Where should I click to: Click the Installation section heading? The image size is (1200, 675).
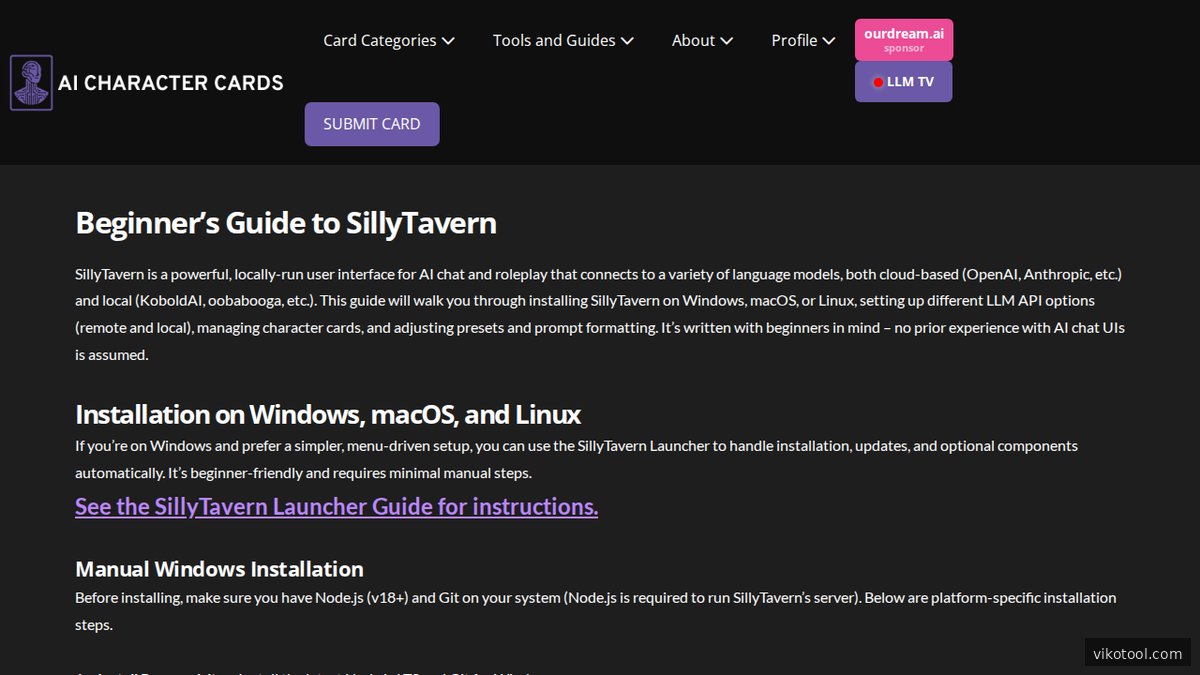click(327, 414)
